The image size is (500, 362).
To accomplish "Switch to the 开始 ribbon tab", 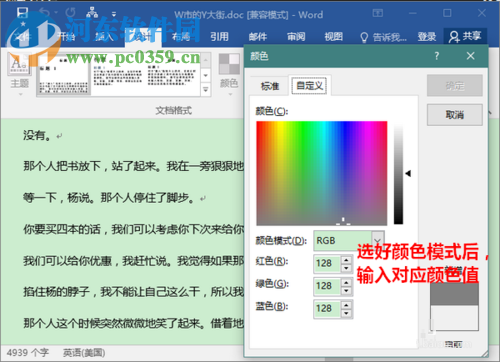I will coord(66,36).
